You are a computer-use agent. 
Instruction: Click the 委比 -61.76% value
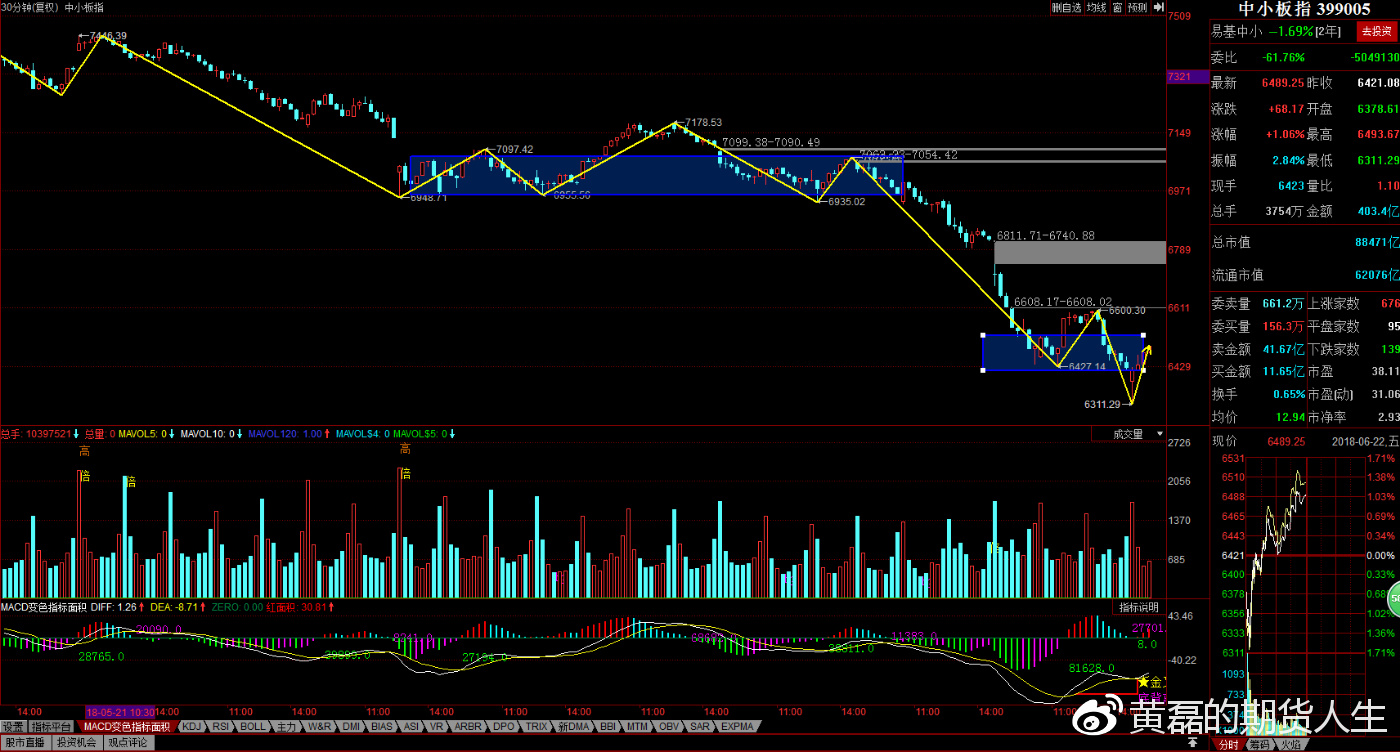1284,57
